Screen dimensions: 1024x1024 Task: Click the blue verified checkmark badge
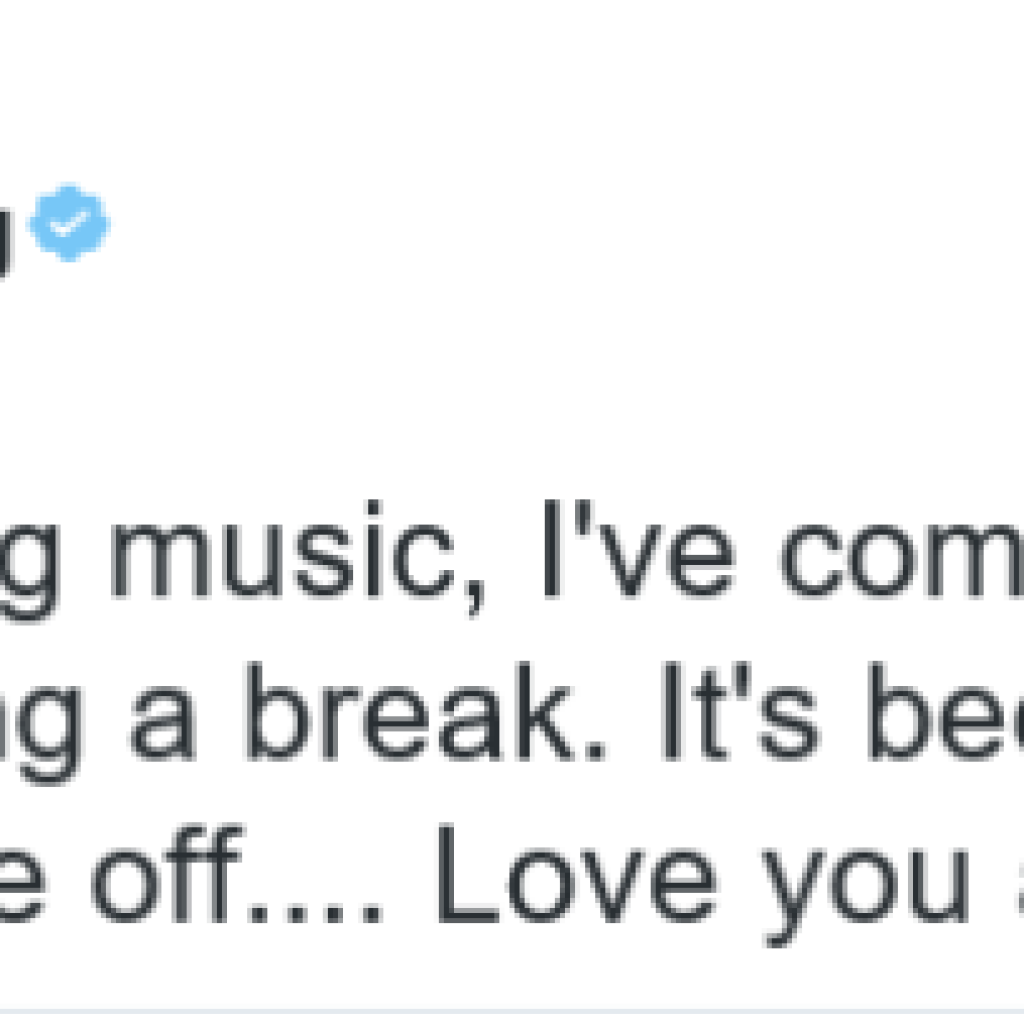(x=69, y=223)
